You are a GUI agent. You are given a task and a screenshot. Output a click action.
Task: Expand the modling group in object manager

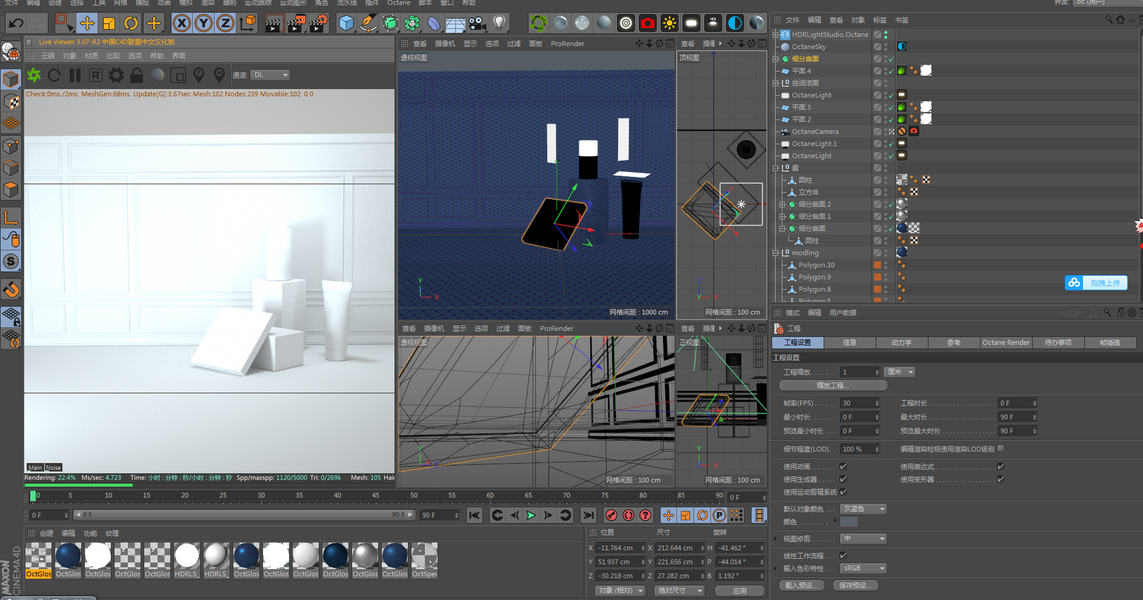(776, 253)
